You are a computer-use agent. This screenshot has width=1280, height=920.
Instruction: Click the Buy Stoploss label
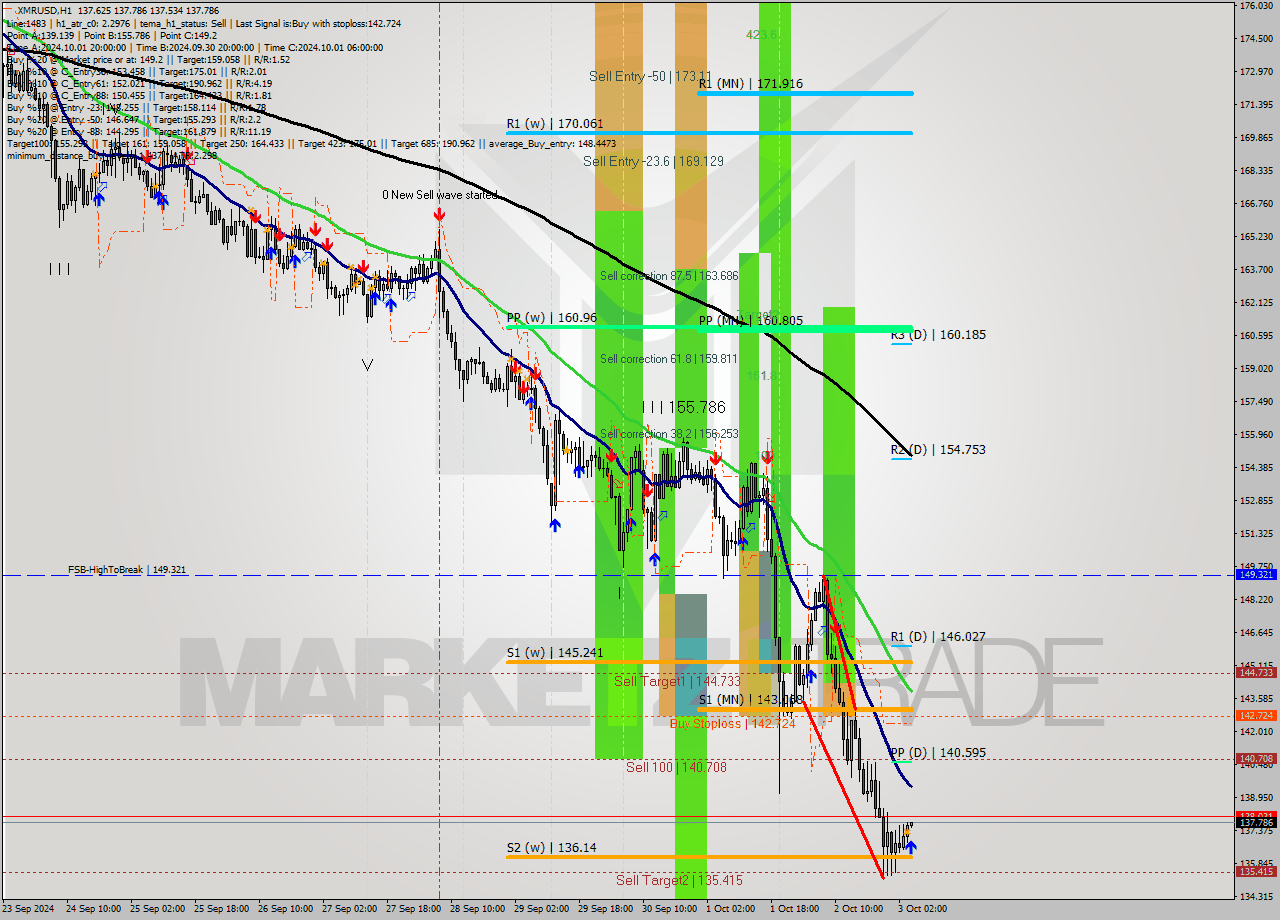click(x=732, y=723)
